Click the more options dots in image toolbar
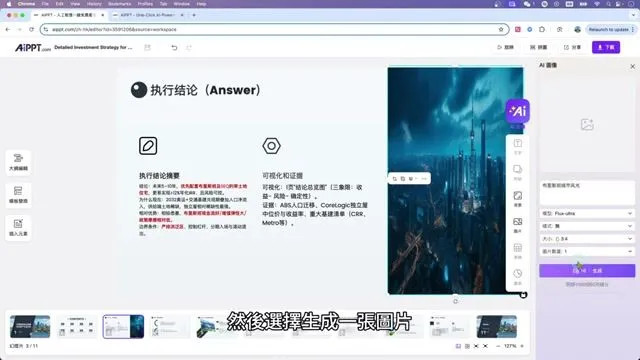 click(424, 178)
